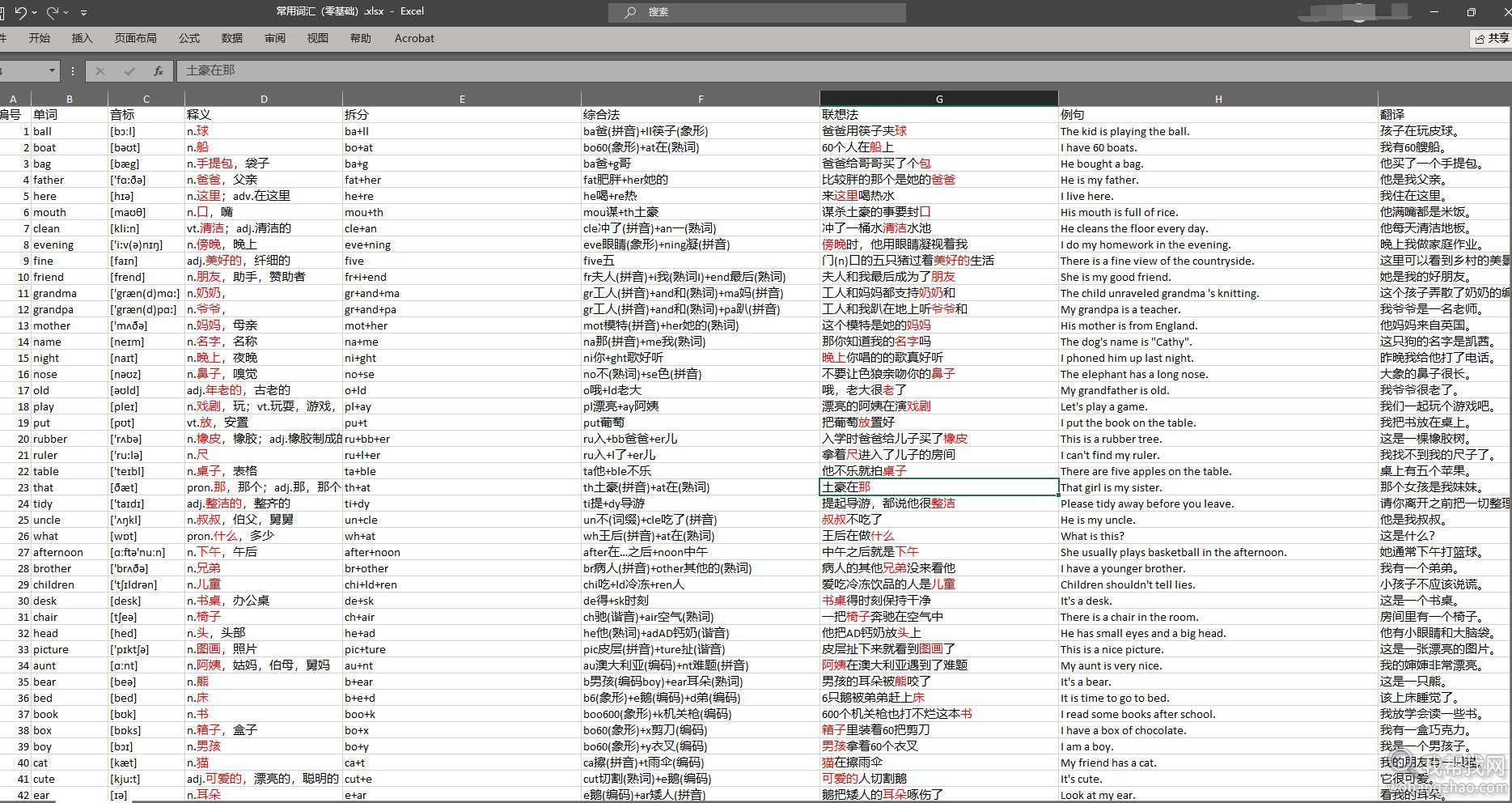Select the 音标 header cell
The width and height of the screenshot is (1512, 803).
[146, 115]
